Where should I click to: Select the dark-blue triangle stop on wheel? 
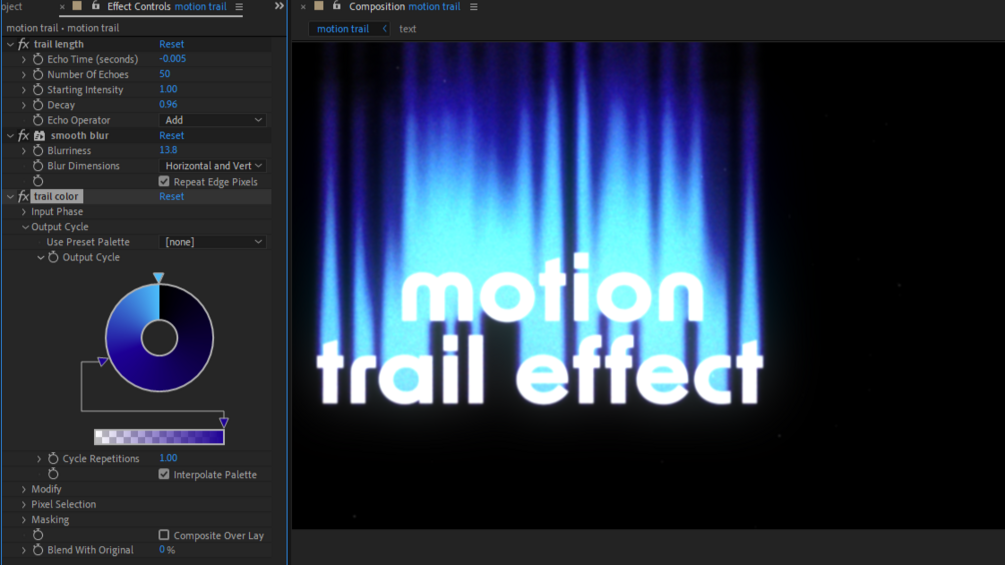point(103,362)
